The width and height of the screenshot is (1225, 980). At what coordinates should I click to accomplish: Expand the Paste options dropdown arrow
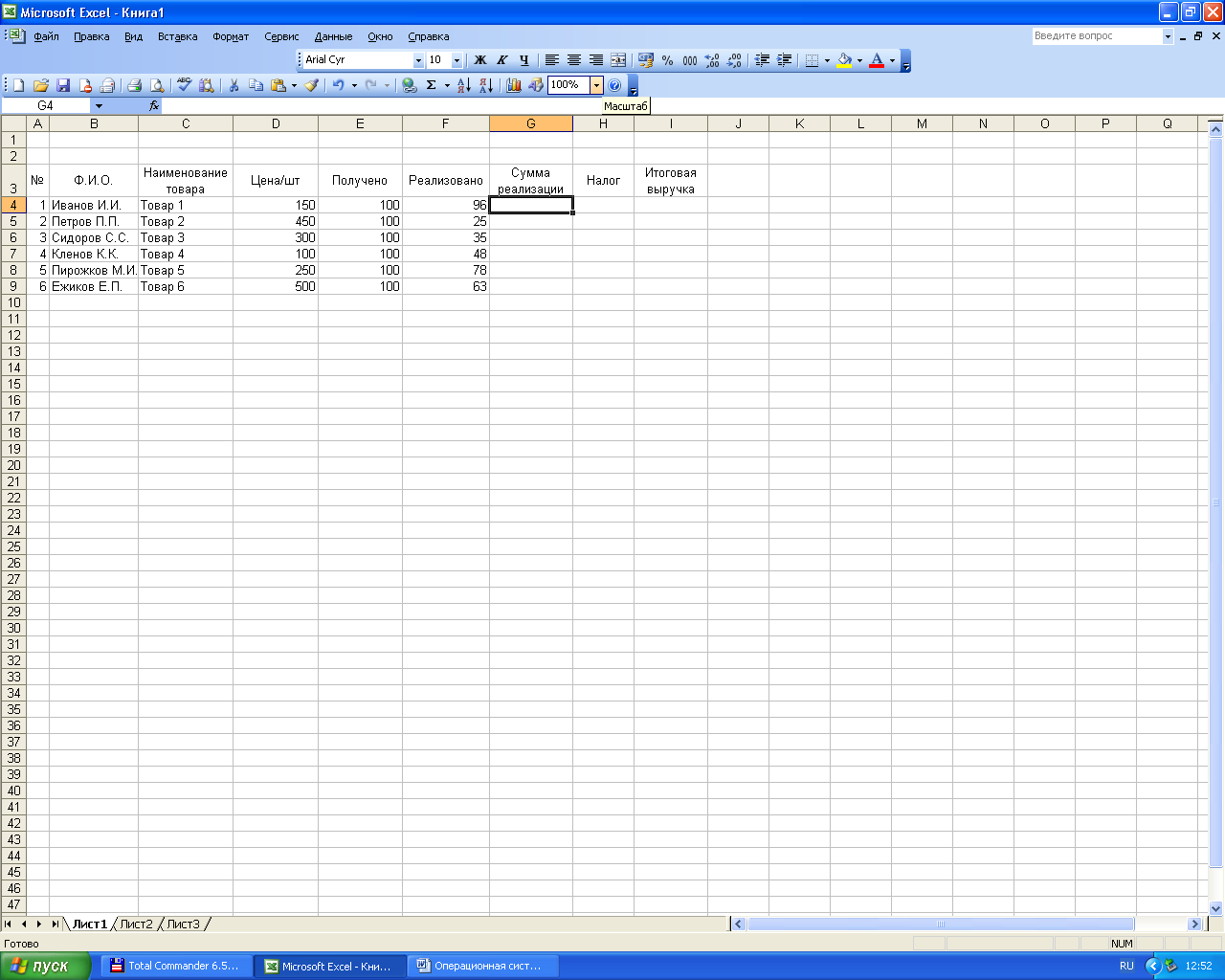[x=294, y=85]
